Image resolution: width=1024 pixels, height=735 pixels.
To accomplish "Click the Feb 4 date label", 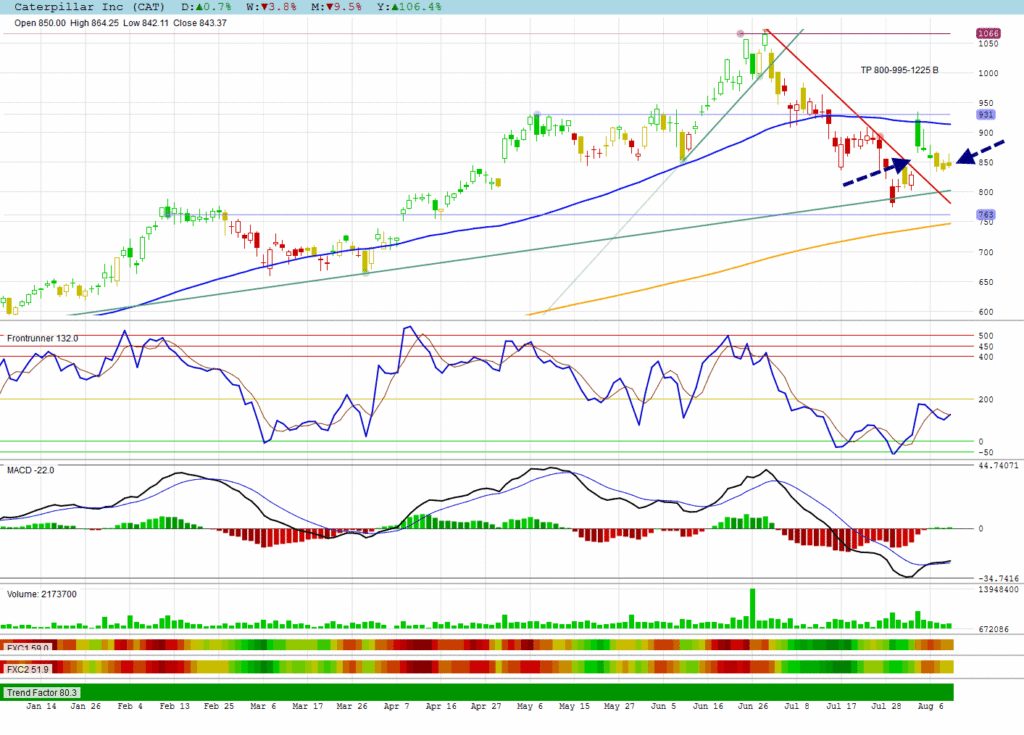I will click(130, 706).
